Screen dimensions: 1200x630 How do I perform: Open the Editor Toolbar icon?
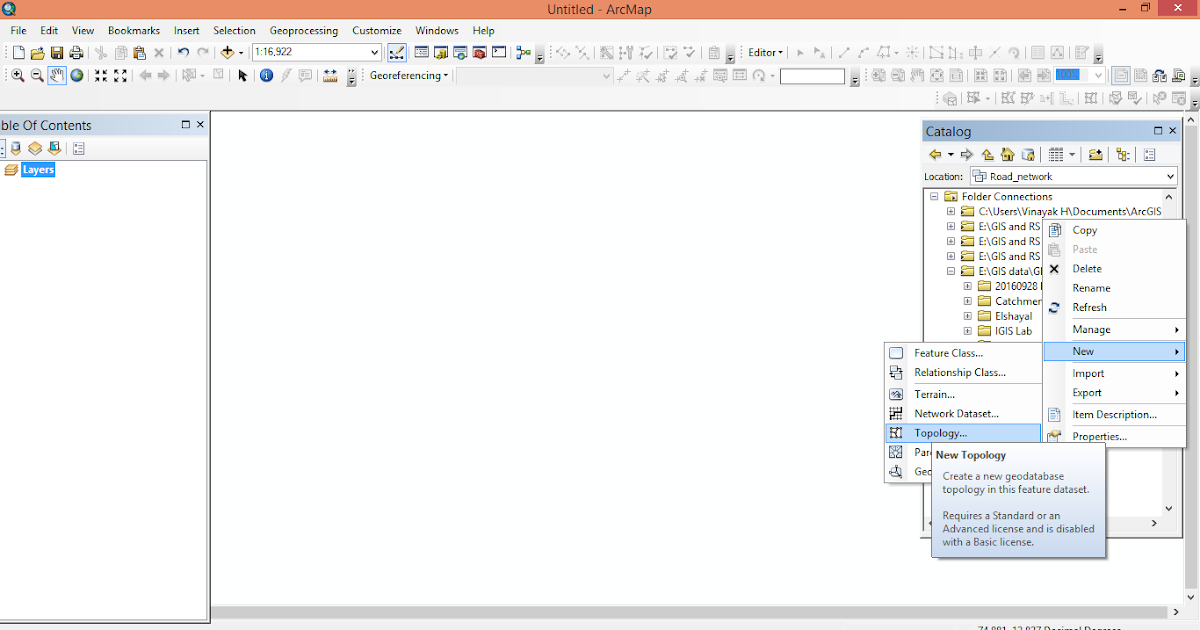(396, 52)
